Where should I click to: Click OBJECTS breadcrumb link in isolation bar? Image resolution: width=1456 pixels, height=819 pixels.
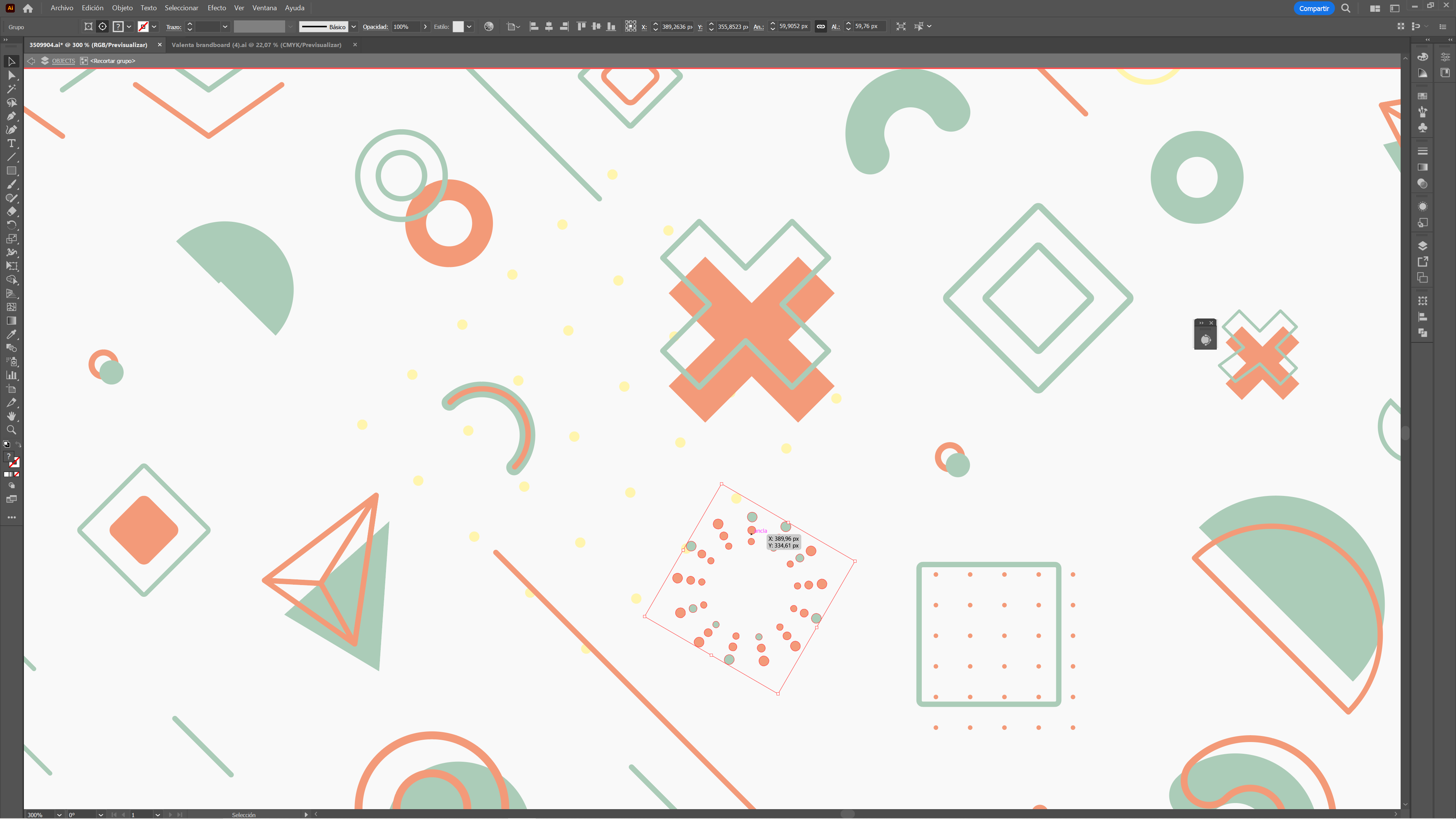63,61
